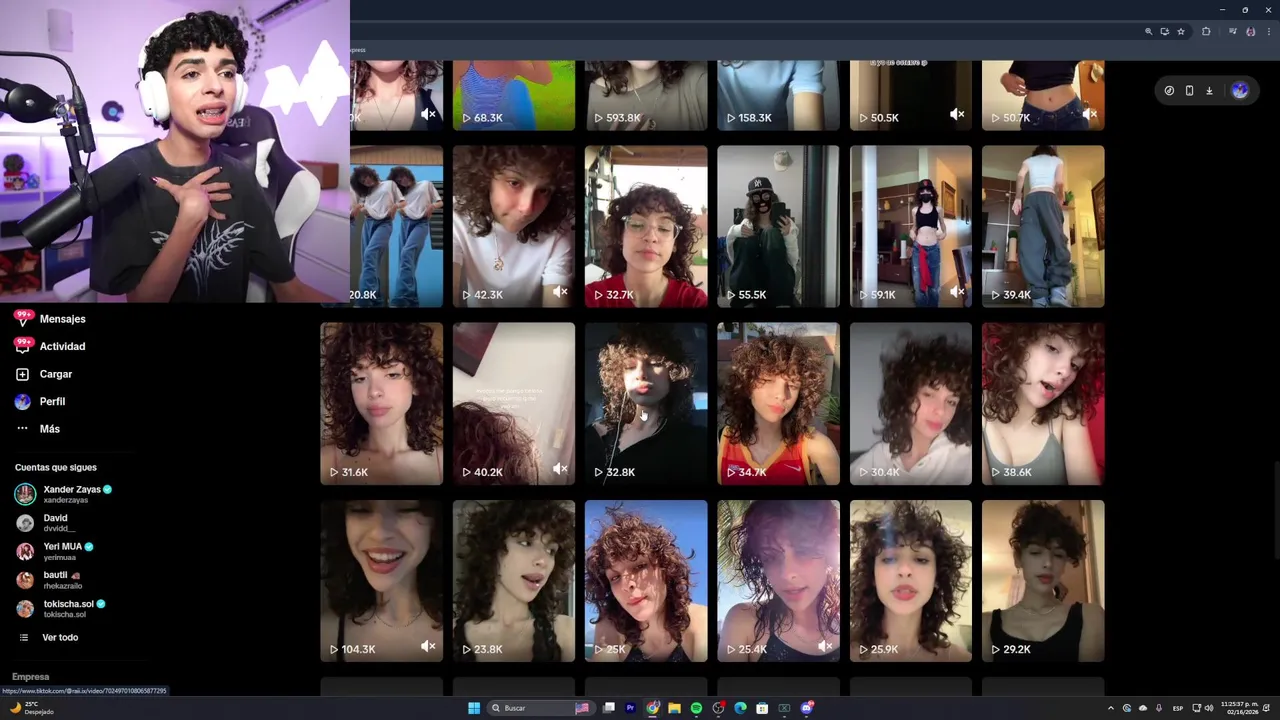Image resolution: width=1280 pixels, height=720 pixels.
Task: Open the weather widget showing 25°C
Action: [32, 708]
